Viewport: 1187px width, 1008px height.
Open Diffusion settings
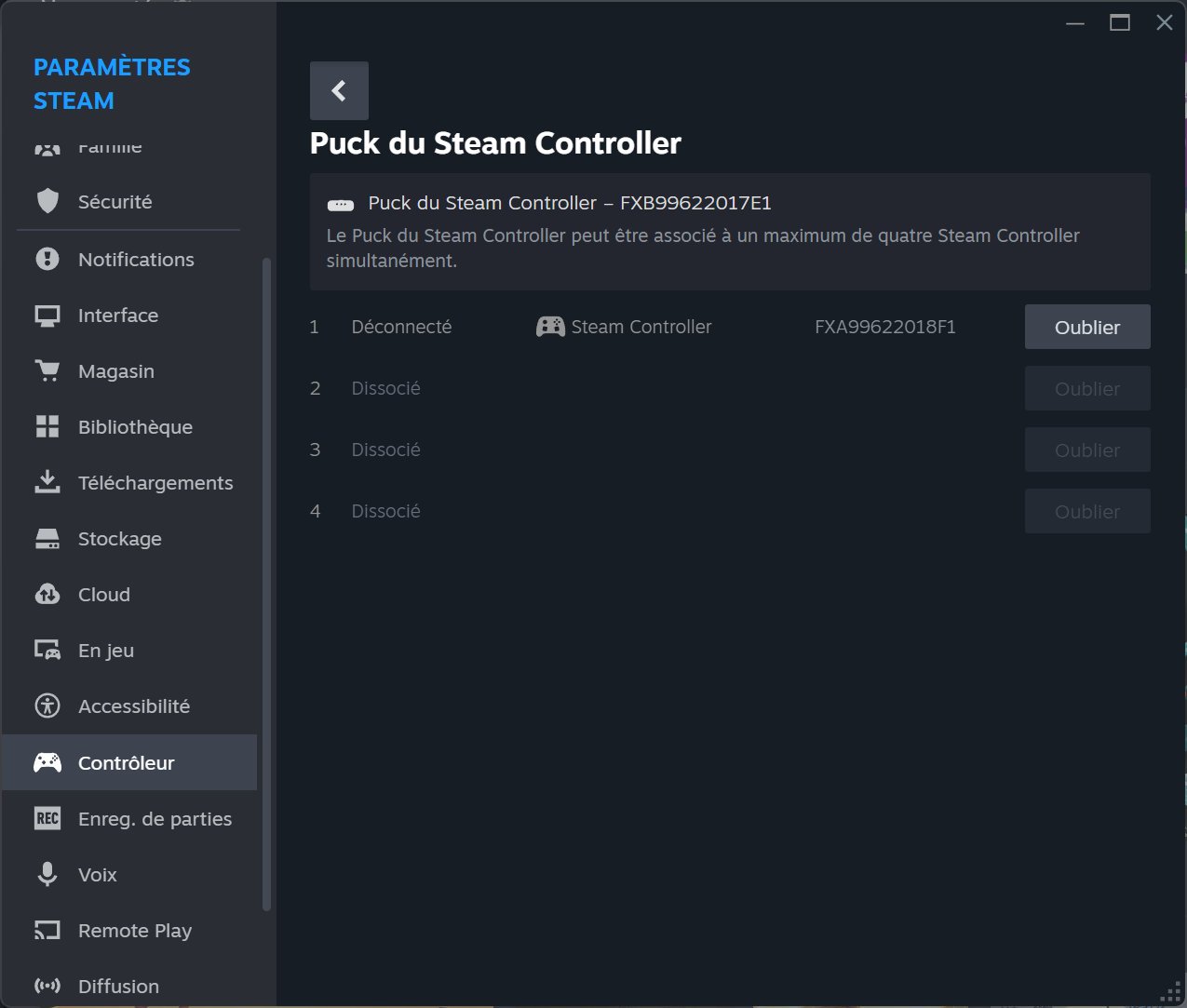129,985
